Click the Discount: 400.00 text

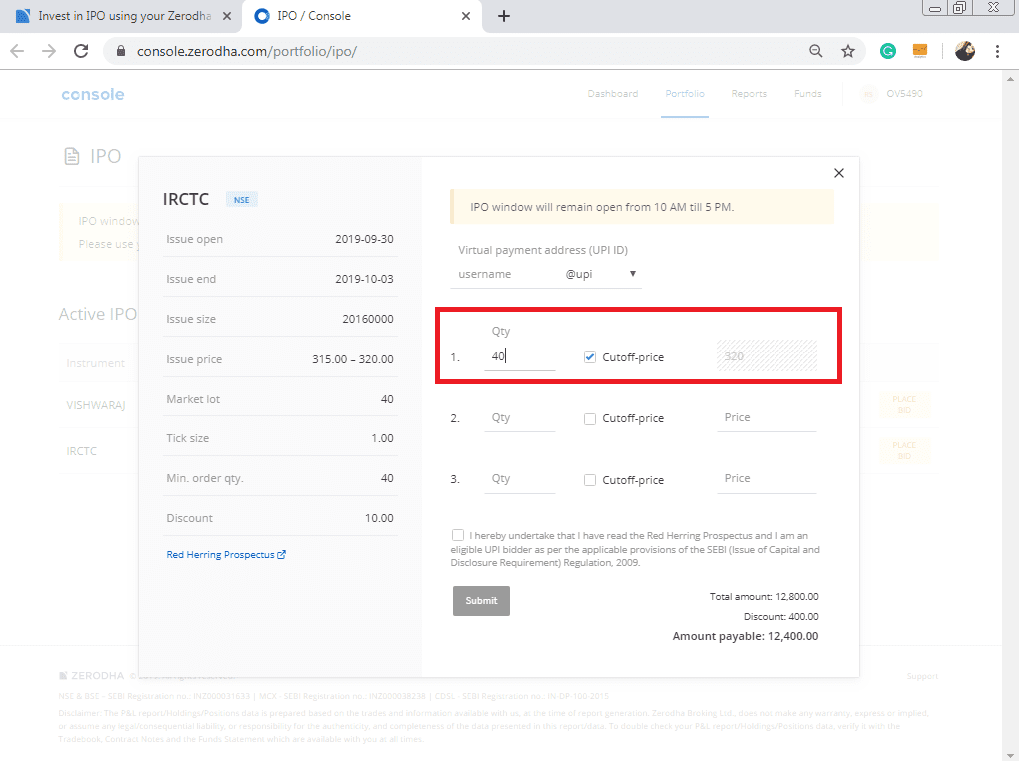pyautogui.click(x=781, y=616)
